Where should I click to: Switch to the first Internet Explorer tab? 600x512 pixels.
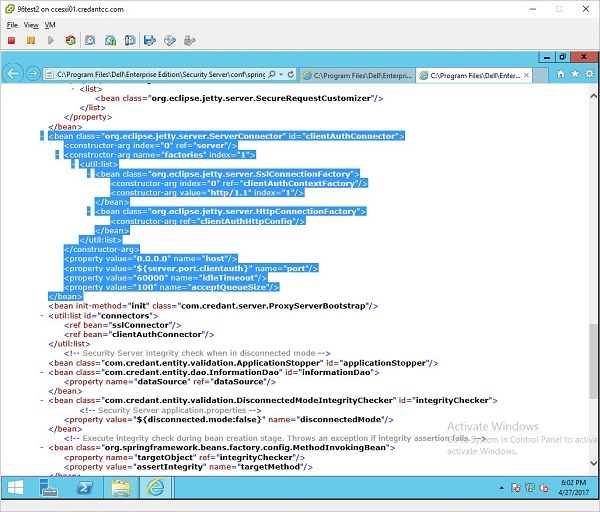358,75
